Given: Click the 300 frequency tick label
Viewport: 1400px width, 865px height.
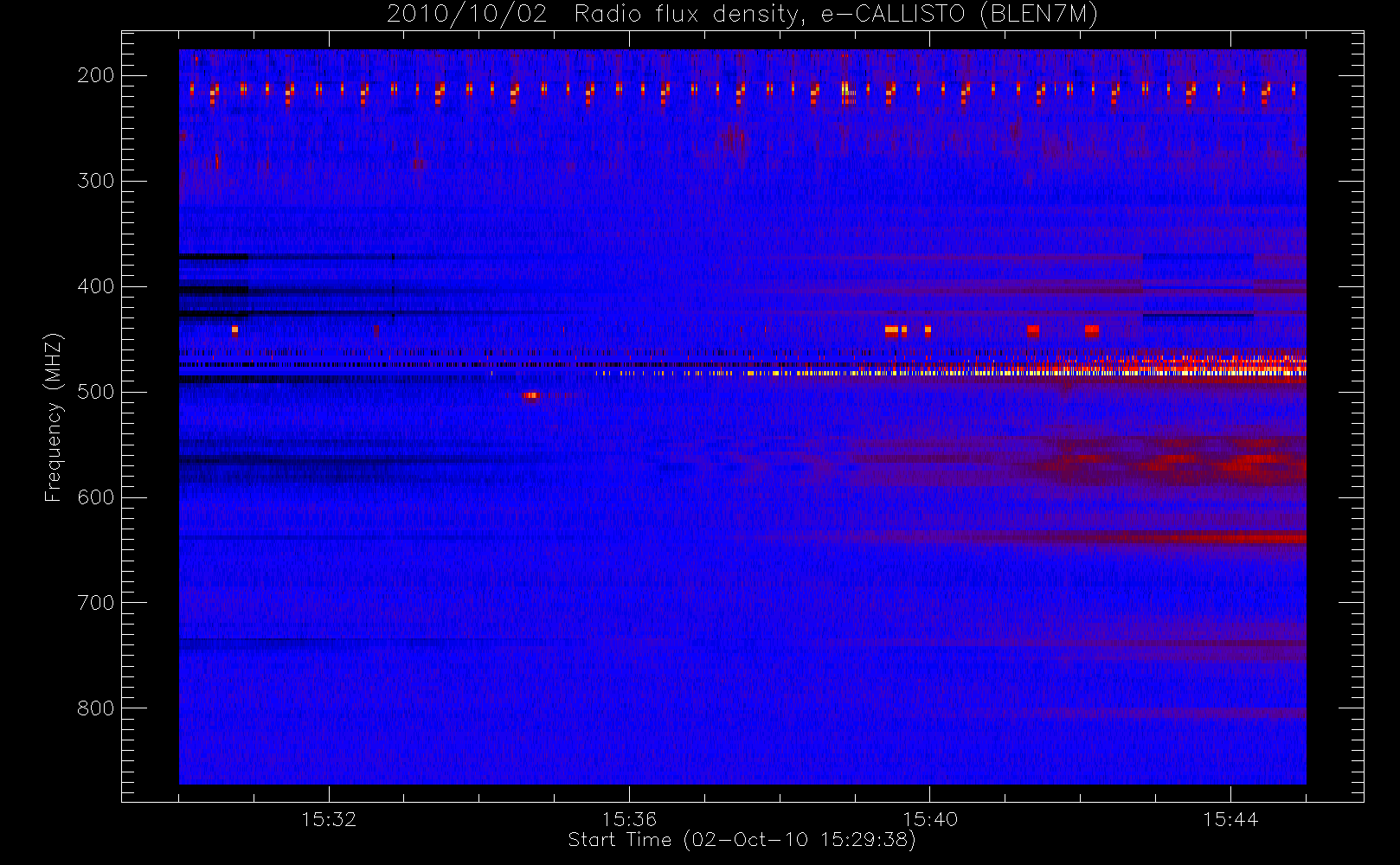Looking at the screenshot, I should point(95,181).
